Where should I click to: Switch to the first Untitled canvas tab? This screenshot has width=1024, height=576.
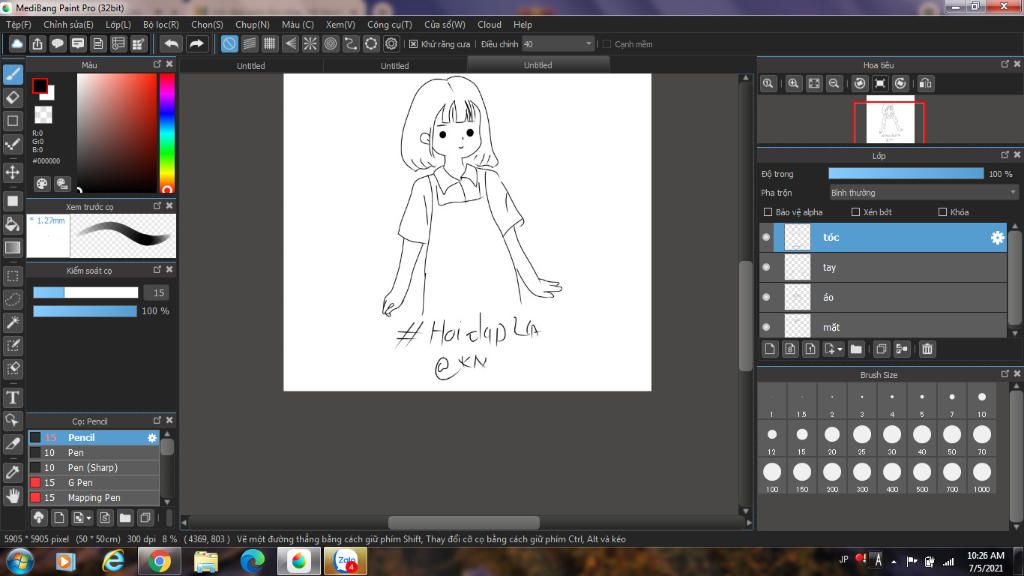[251, 65]
